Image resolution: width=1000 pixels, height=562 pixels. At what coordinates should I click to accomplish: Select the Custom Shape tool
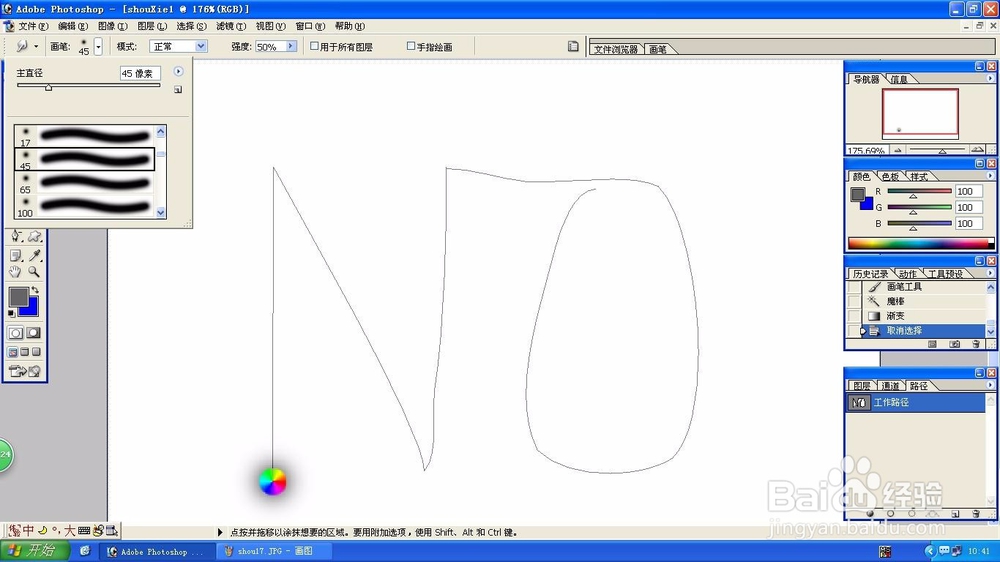(34, 236)
